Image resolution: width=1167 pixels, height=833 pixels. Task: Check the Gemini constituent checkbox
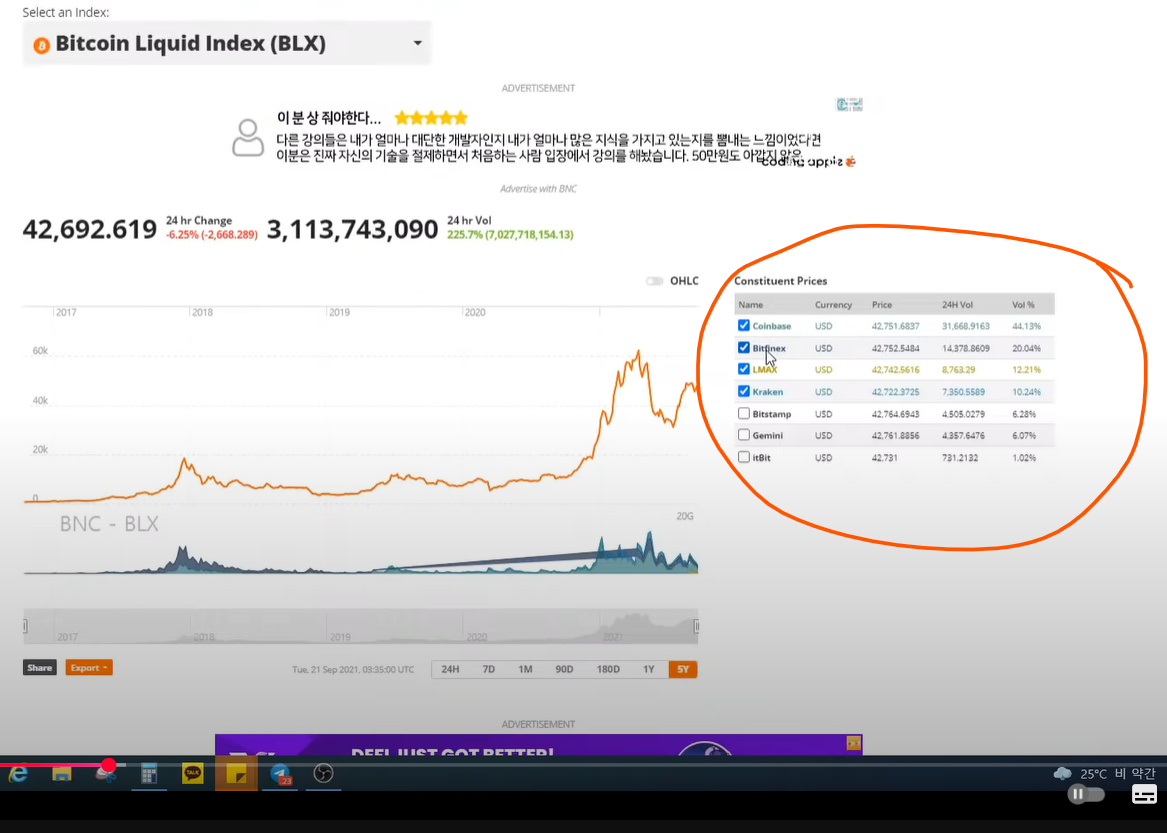(744, 435)
